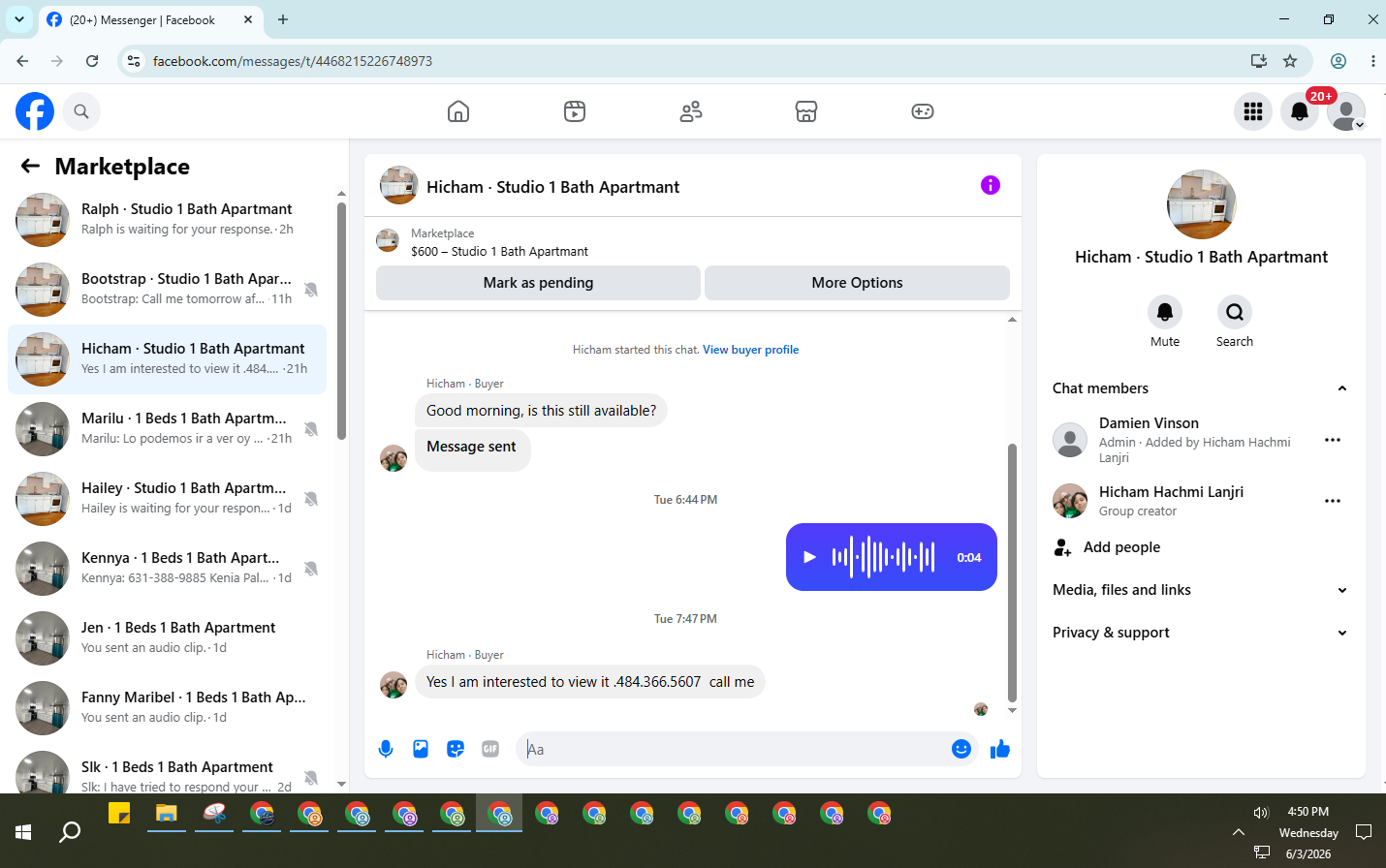Open the notifications bell

1300,111
